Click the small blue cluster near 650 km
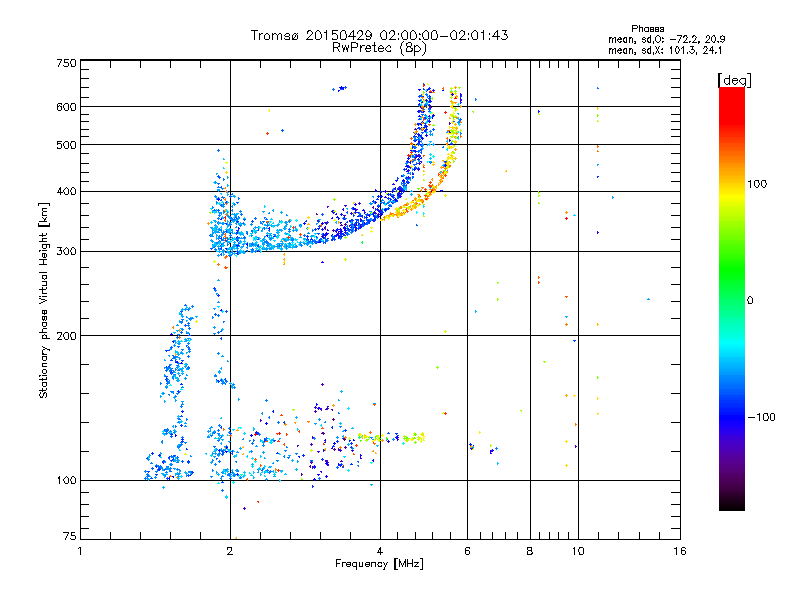Image resolution: width=800 pixels, height=600 pixels. [x=340, y=88]
